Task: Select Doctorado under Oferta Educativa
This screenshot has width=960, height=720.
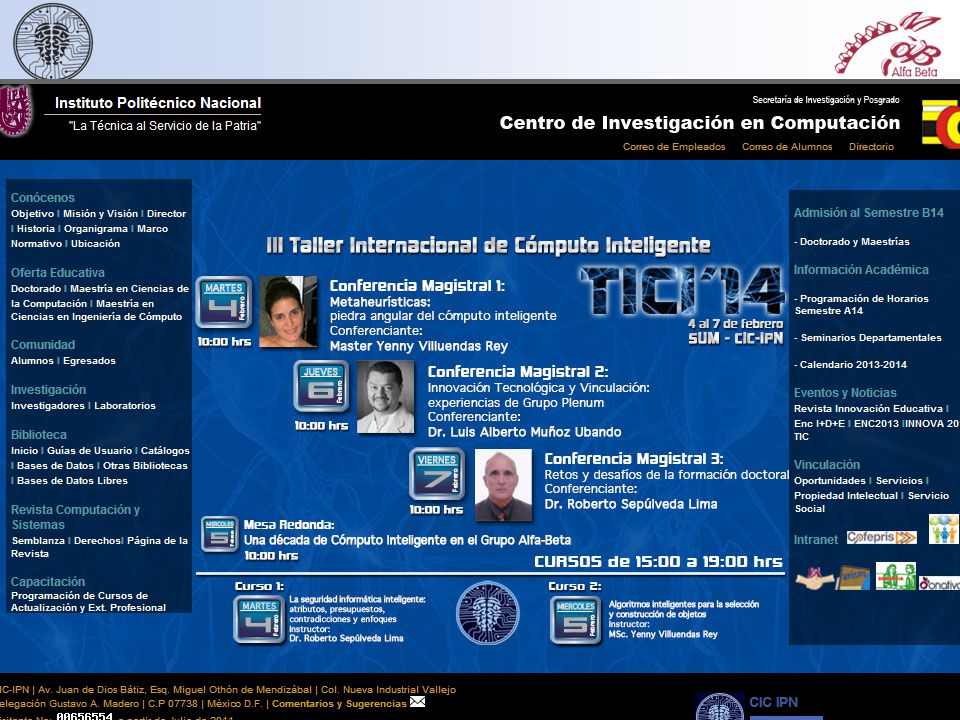Action: click(36, 288)
